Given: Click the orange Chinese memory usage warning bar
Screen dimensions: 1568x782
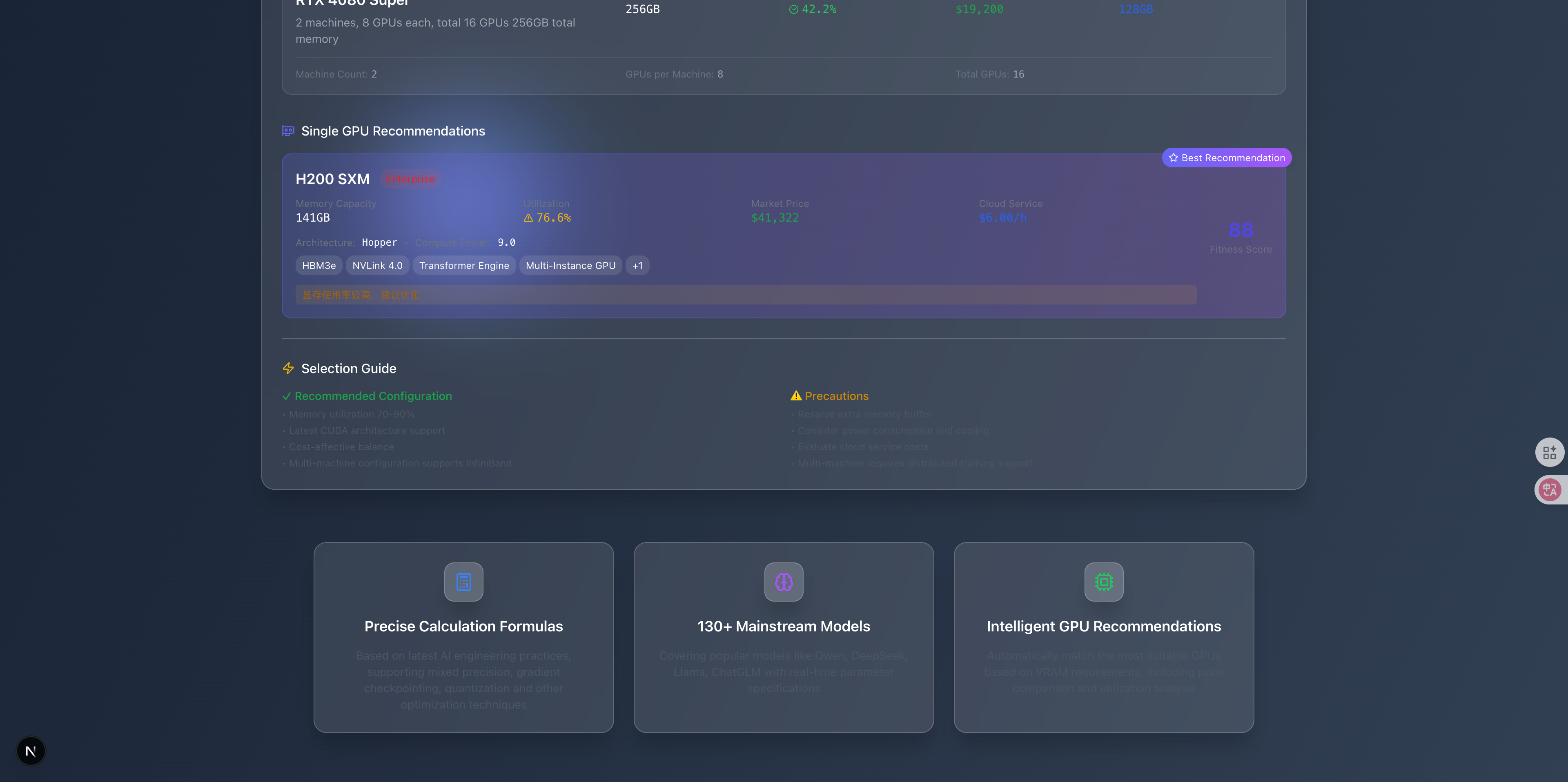Looking at the screenshot, I should 746,295.
